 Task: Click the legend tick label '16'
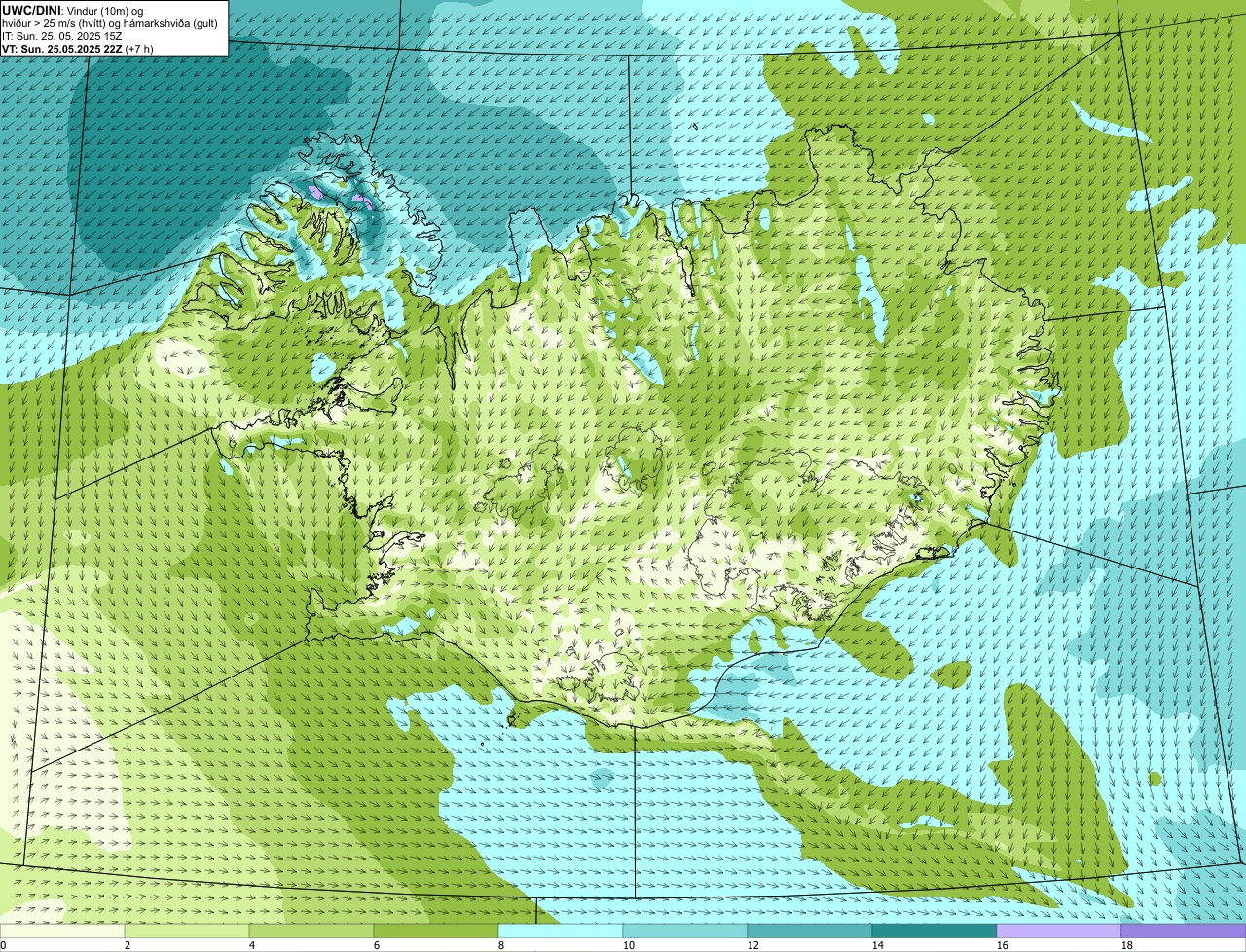(1003, 945)
